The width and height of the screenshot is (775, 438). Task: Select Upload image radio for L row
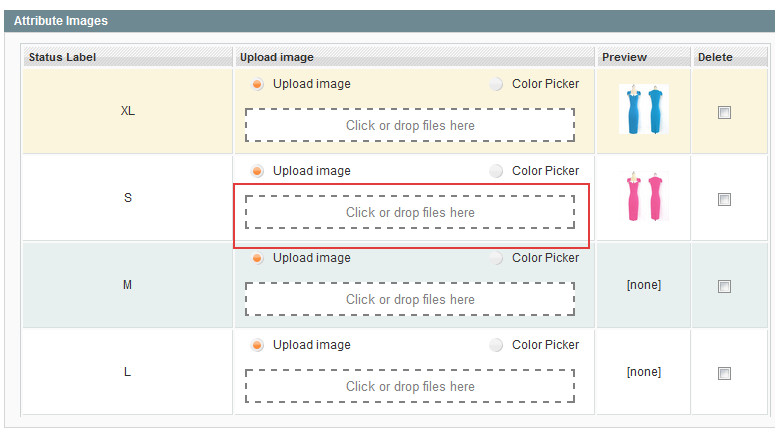coord(257,345)
